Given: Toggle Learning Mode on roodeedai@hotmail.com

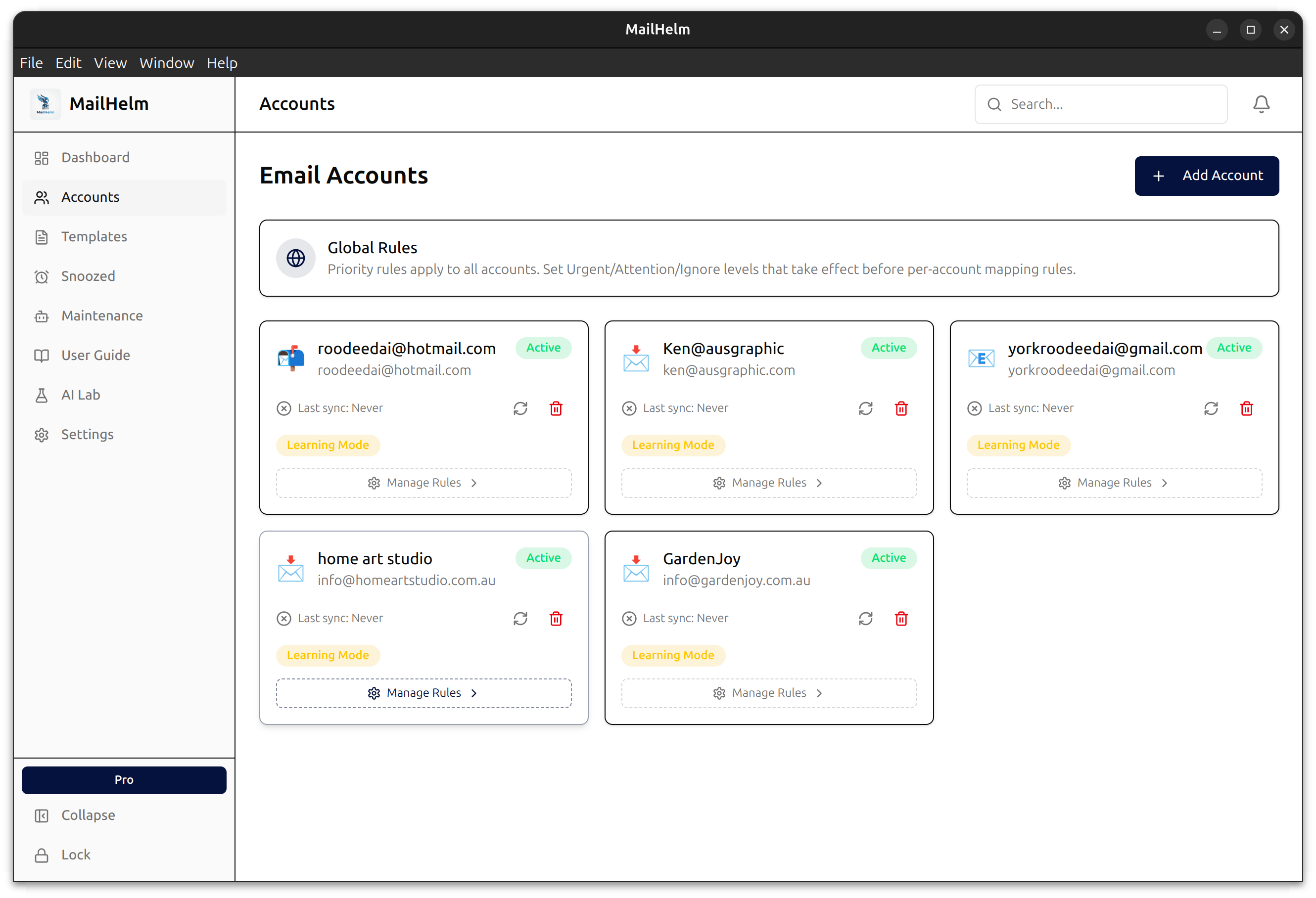Looking at the screenshot, I should click(x=328, y=446).
